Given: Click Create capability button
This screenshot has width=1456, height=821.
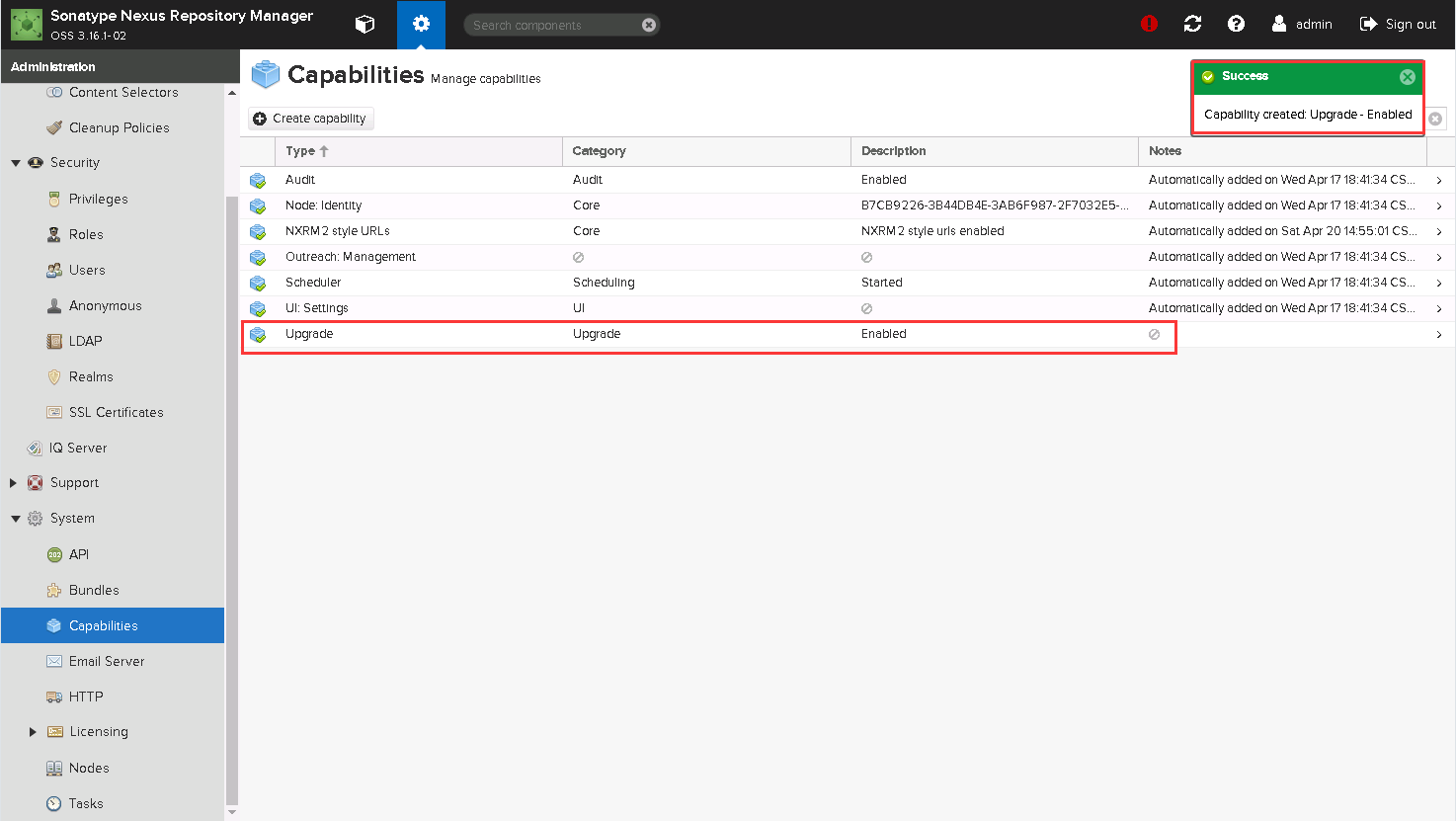Looking at the screenshot, I should 310,119.
